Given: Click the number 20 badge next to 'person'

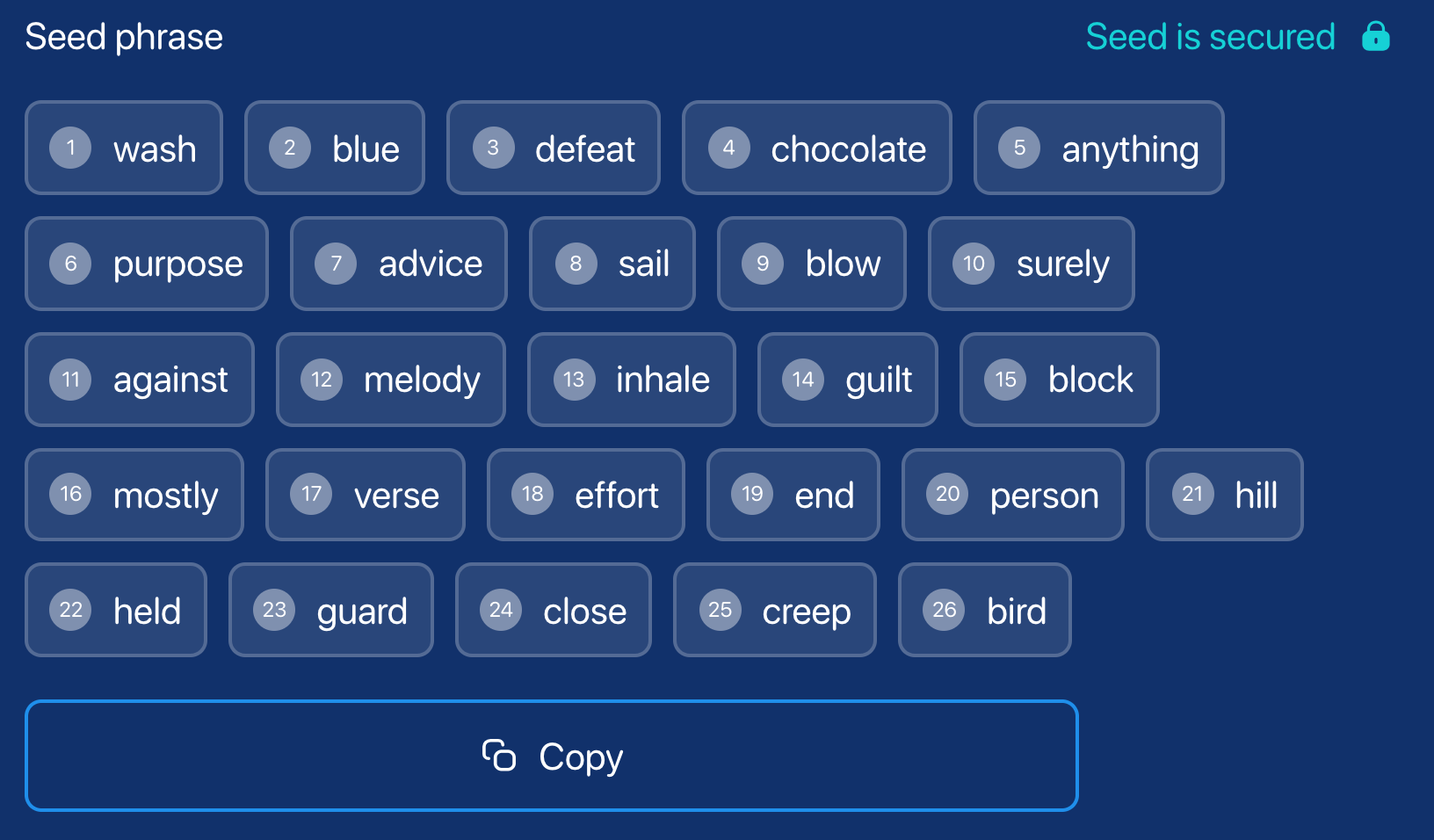Looking at the screenshot, I should click(947, 494).
